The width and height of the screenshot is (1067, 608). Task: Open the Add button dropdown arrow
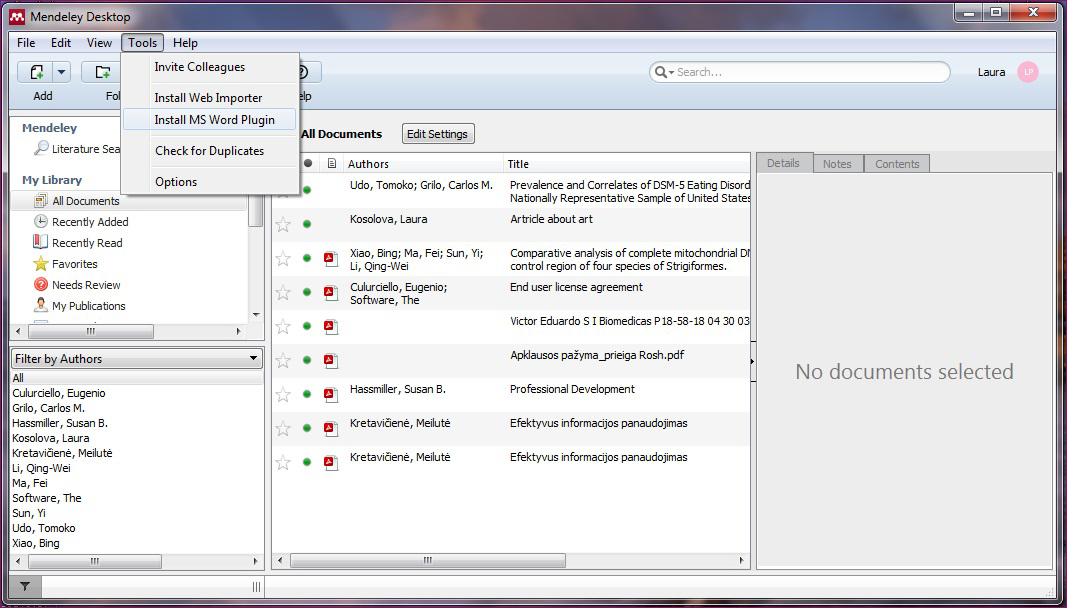pyautogui.click(x=62, y=72)
